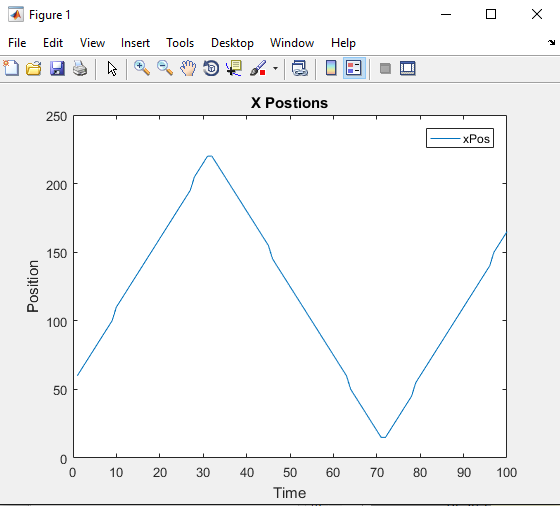Activate the Zoom Out magnifier tool
This screenshot has height=506, width=560.
(165, 68)
